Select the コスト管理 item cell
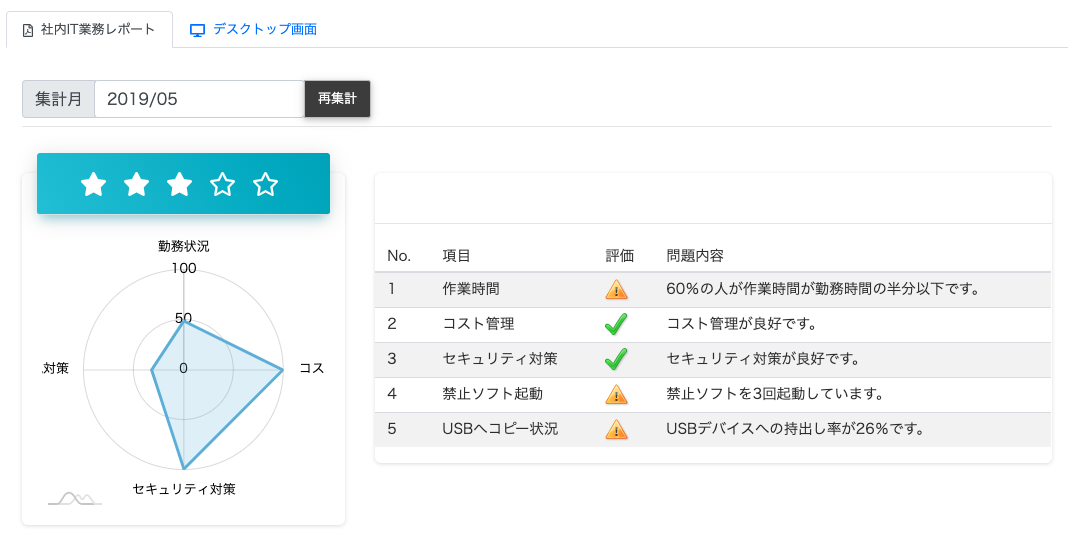 pos(478,323)
